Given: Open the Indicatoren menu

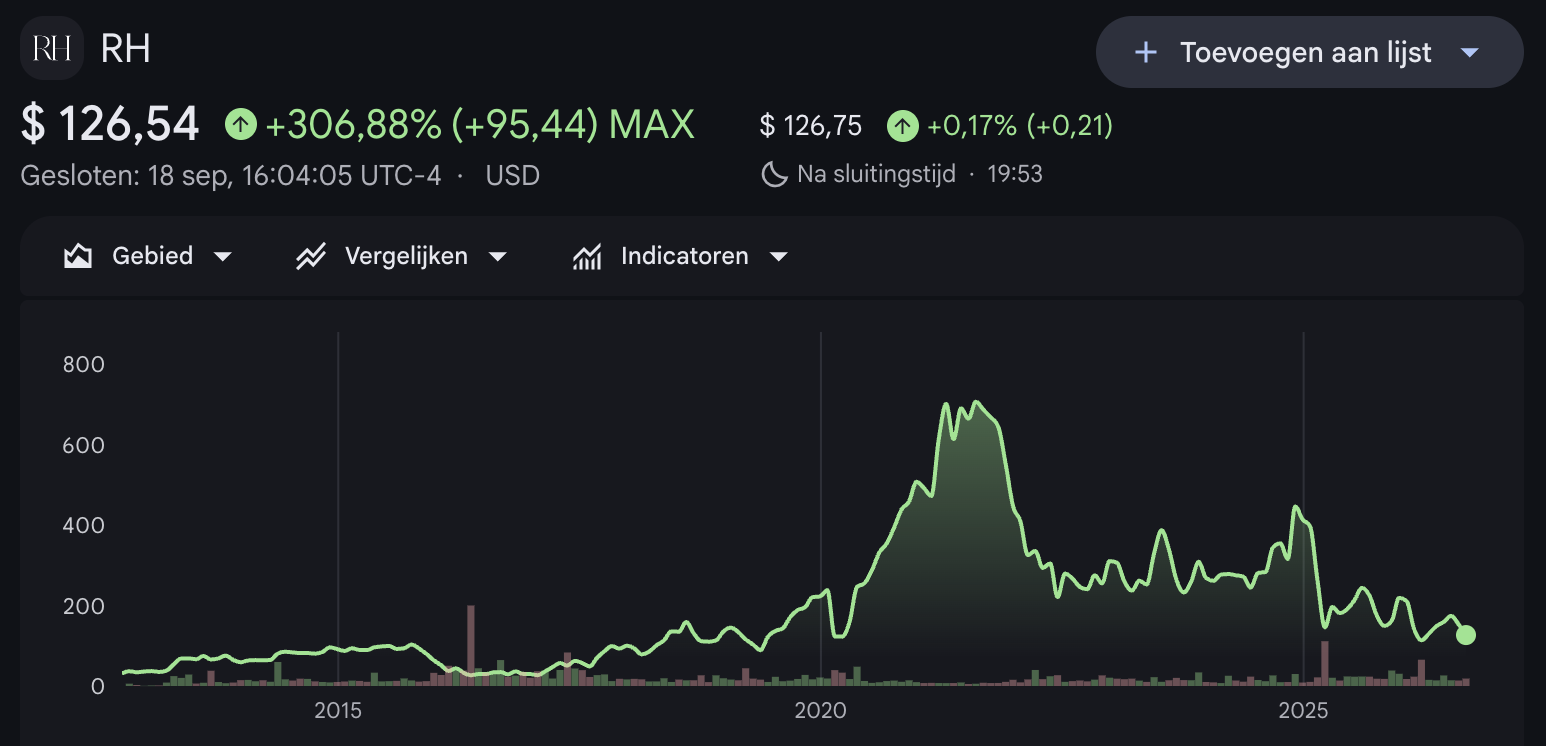Looking at the screenshot, I should point(681,257).
